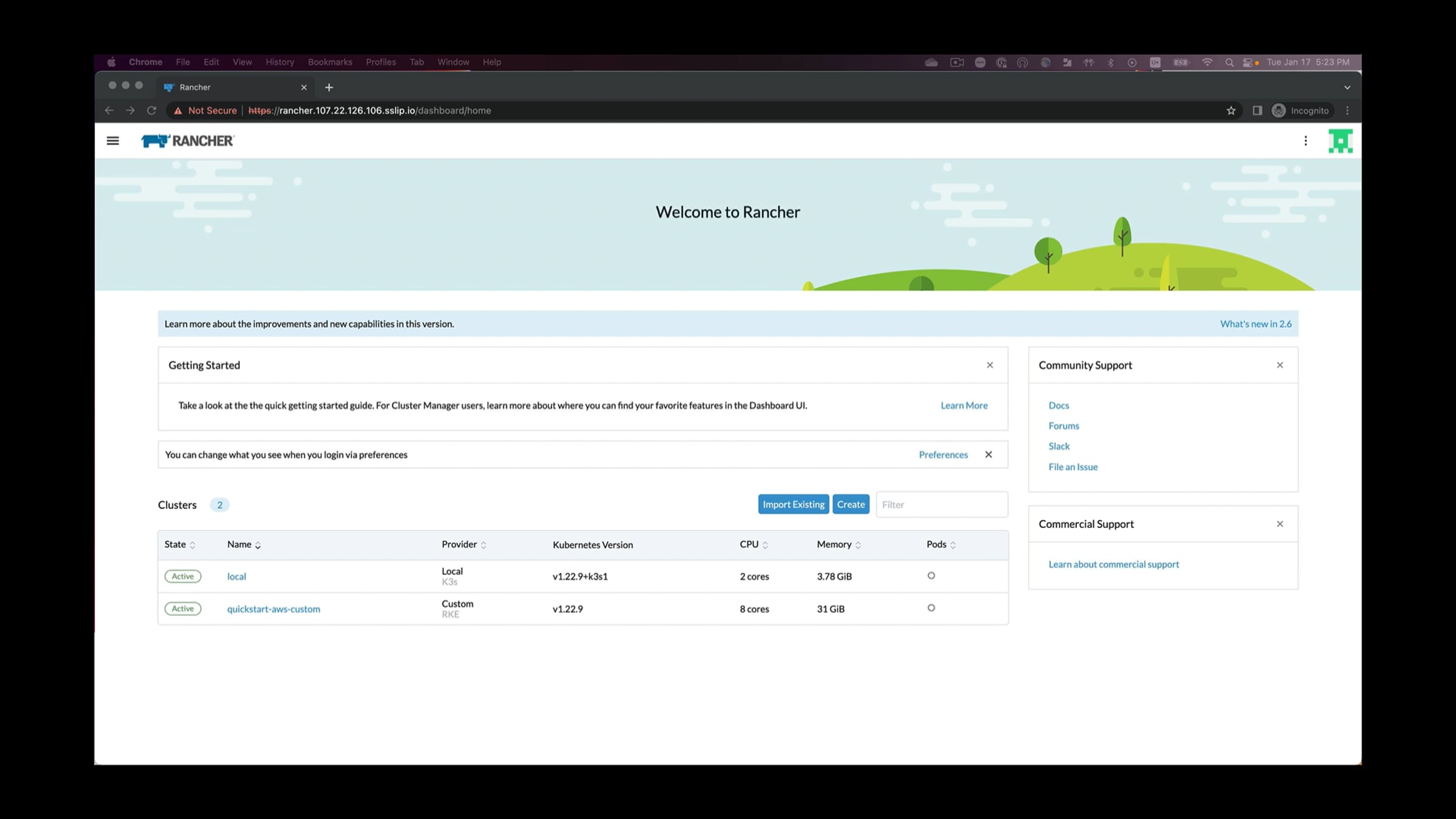Screen dimensions: 1456x819
Task: Open the Window menu
Action: click(x=453, y=62)
